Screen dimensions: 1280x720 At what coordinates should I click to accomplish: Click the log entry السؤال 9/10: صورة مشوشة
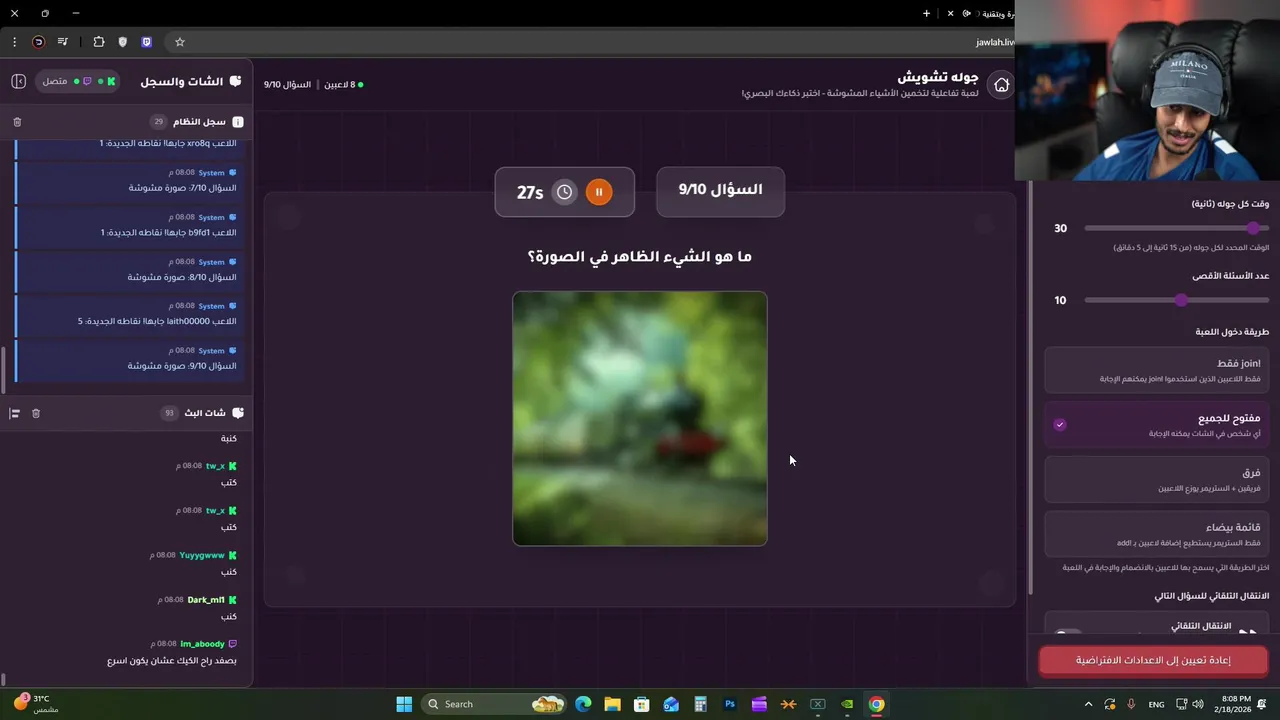pyautogui.click(x=131, y=359)
